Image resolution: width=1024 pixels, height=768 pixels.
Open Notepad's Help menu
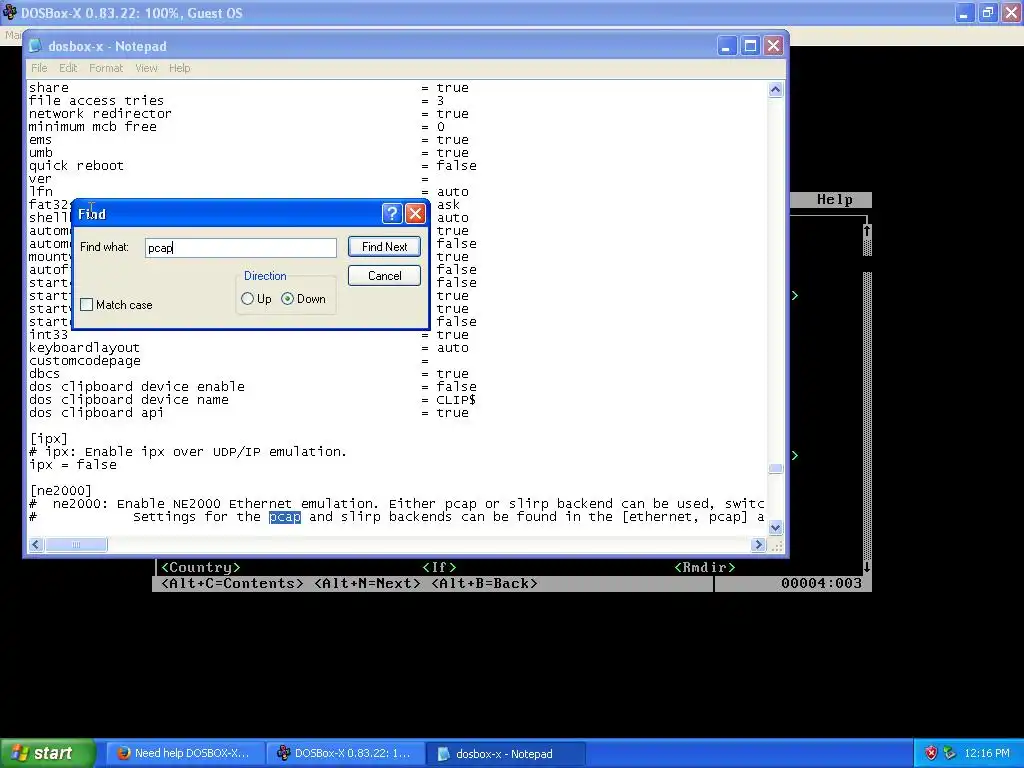coord(180,68)
